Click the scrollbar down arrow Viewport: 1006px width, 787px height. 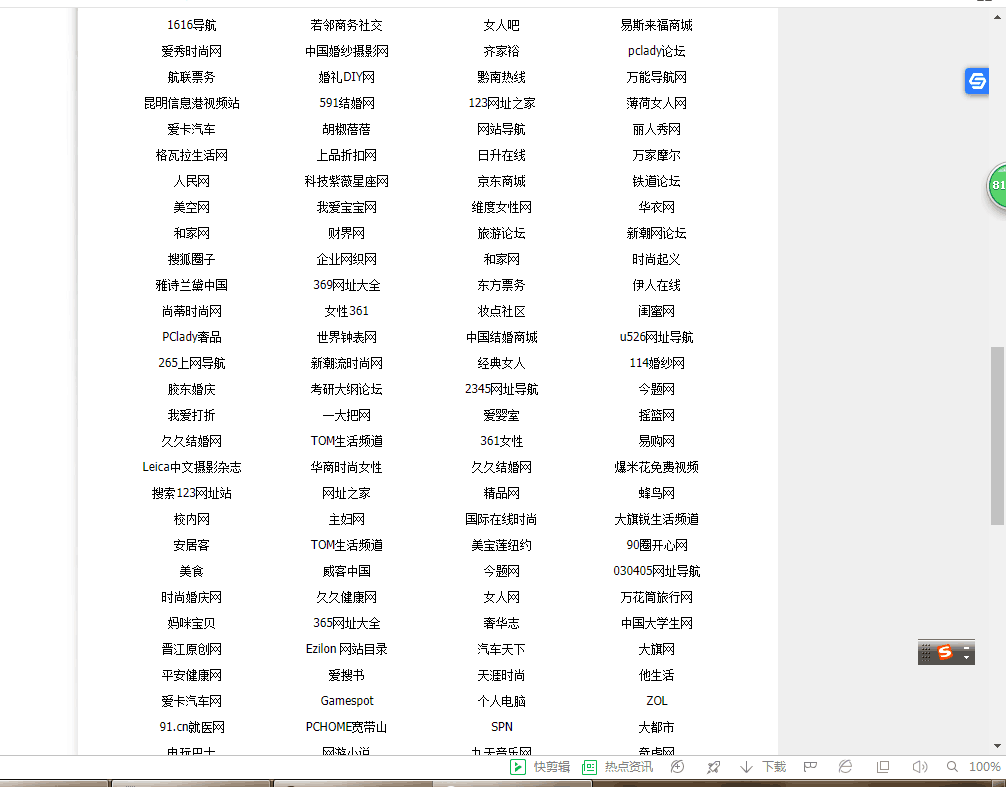coord(997,746)
